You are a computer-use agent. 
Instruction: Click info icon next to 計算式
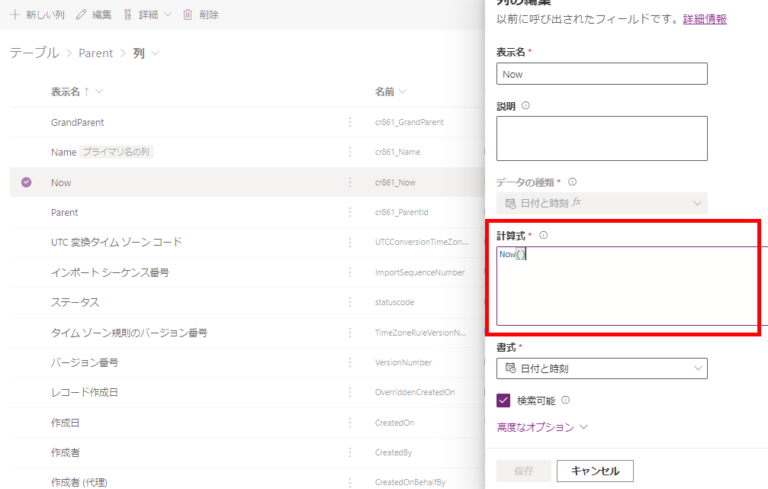point(543,235)
